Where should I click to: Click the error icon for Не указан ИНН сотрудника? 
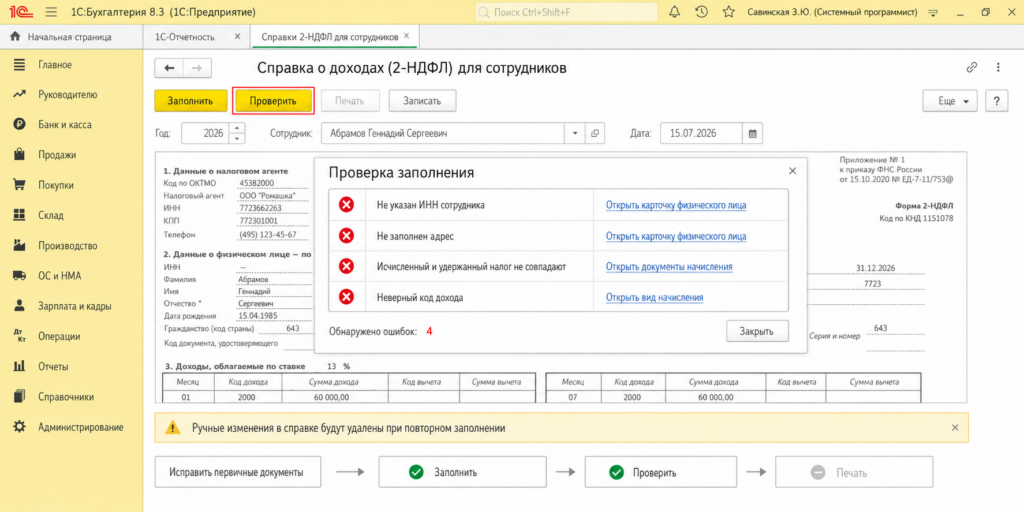point(346,204)
